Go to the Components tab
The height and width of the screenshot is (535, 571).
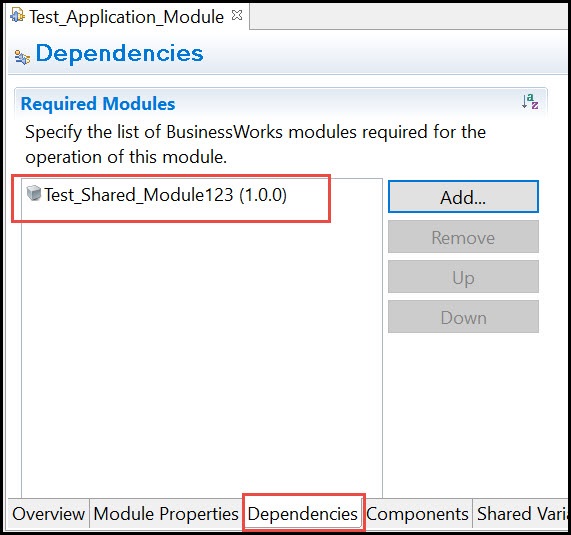pyautogui.click(x=417, y=514)
